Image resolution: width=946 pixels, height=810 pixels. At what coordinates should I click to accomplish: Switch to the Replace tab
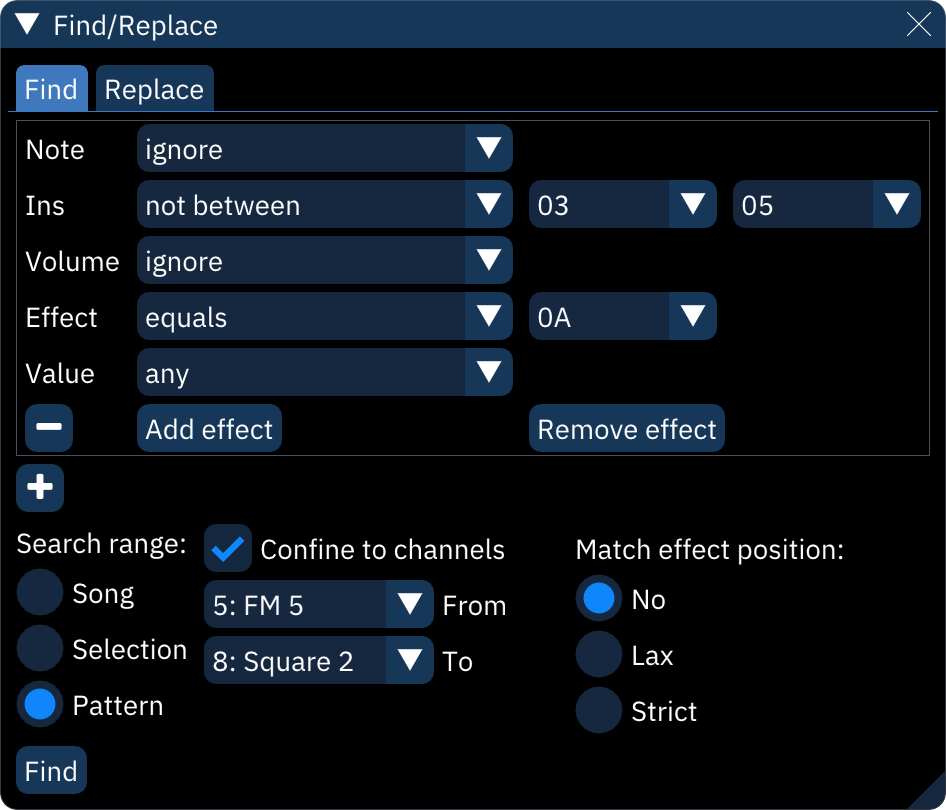(154, 90)
